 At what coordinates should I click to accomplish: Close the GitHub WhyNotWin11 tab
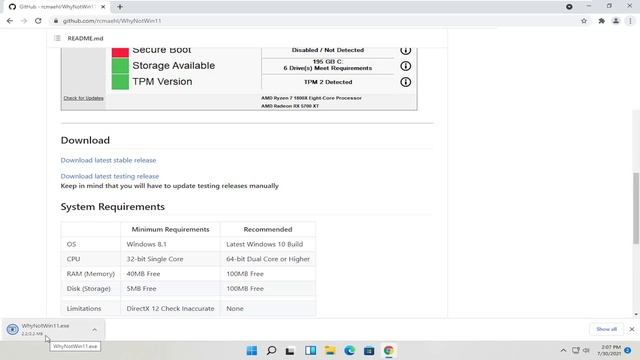[x=103, y=7]
